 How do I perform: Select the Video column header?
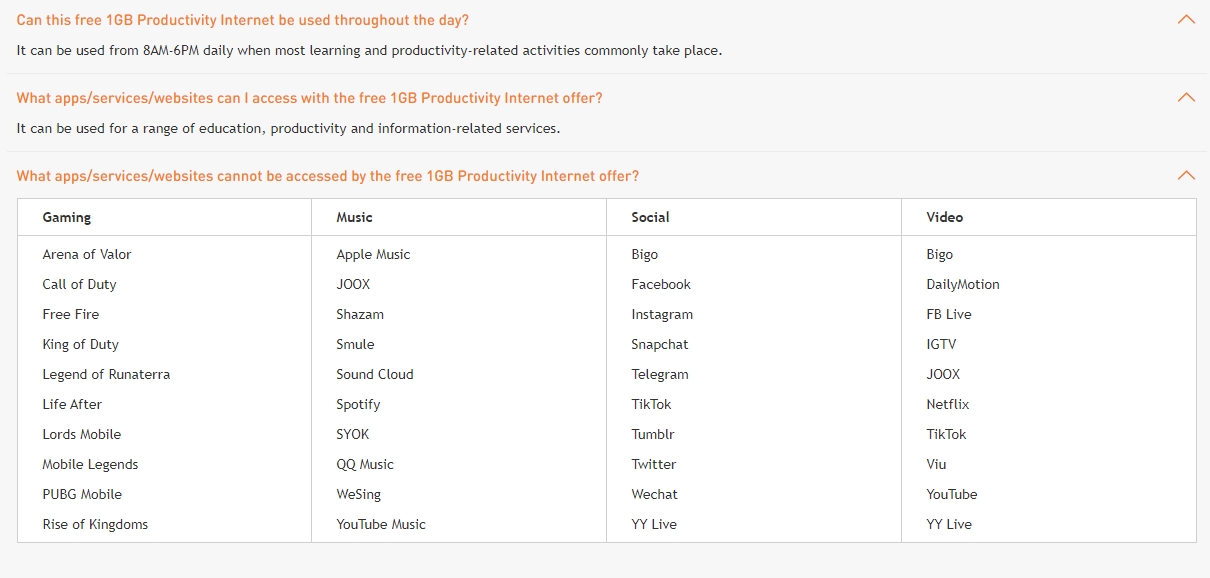[945, 217]
